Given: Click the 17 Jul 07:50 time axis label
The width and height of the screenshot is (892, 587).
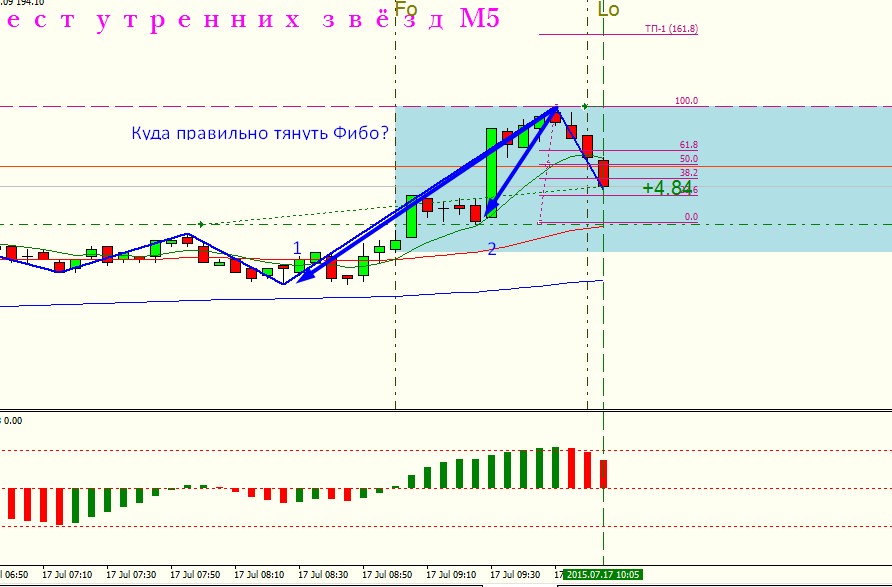Looking at the screenshot, I should (195, 574).
